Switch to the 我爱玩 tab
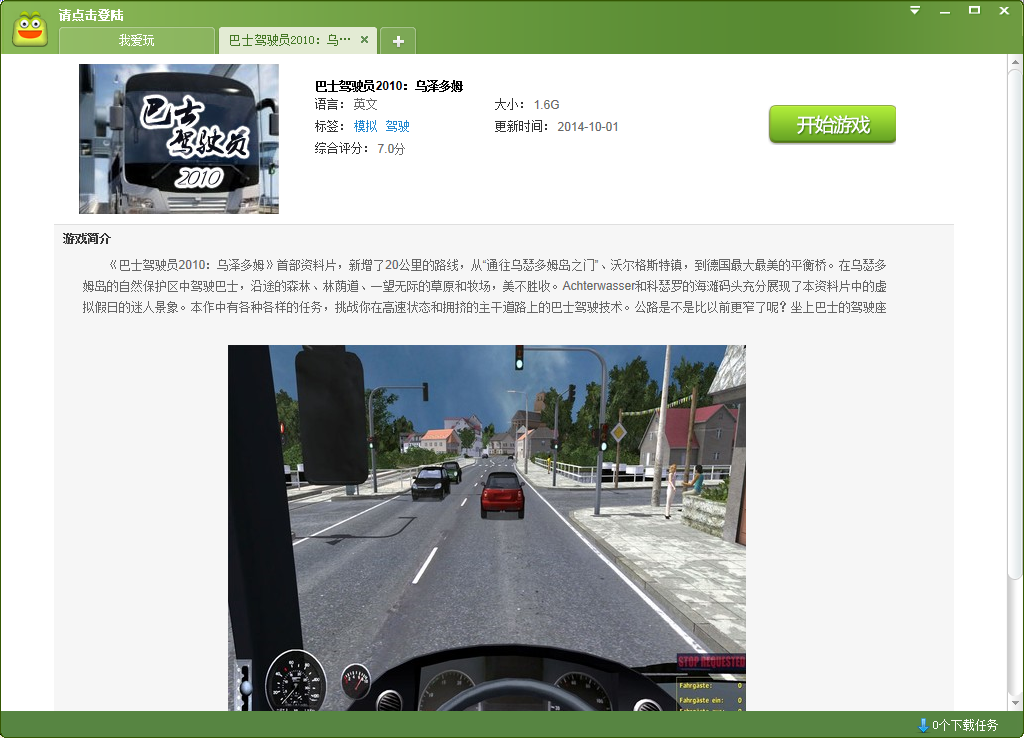 tap(136, 41)
